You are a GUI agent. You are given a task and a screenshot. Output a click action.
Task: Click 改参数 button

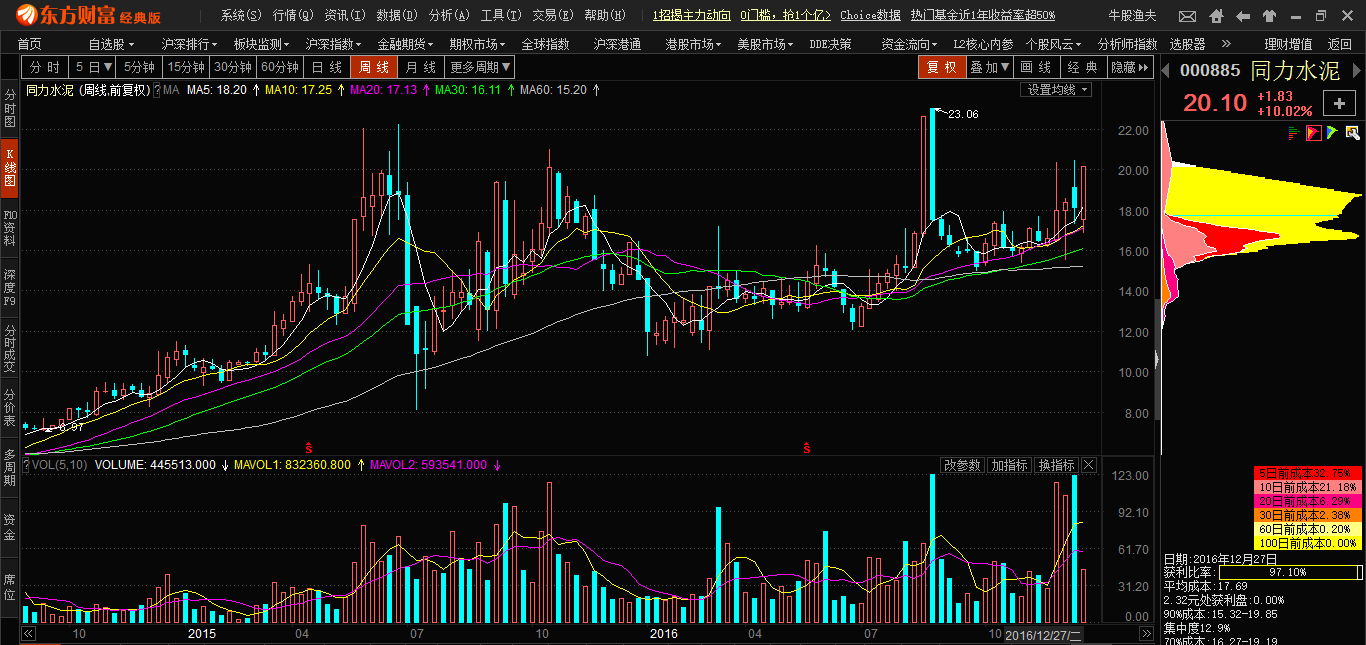[962, 465]
